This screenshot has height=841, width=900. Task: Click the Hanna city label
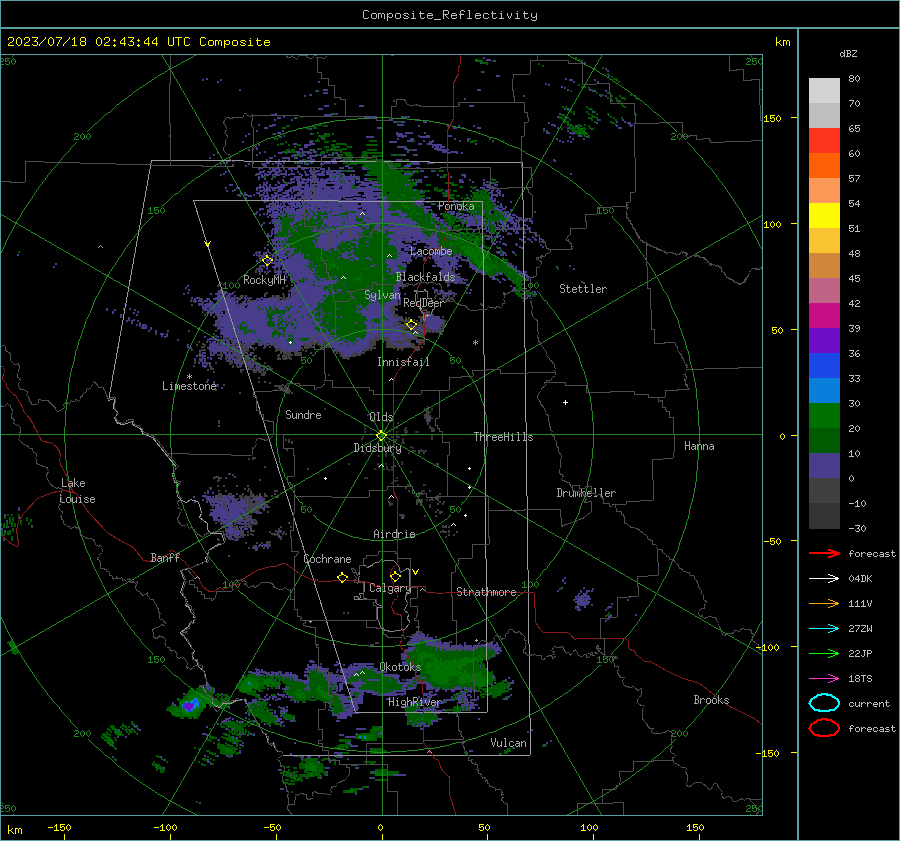pyautogui.click(x=699, y=446)
